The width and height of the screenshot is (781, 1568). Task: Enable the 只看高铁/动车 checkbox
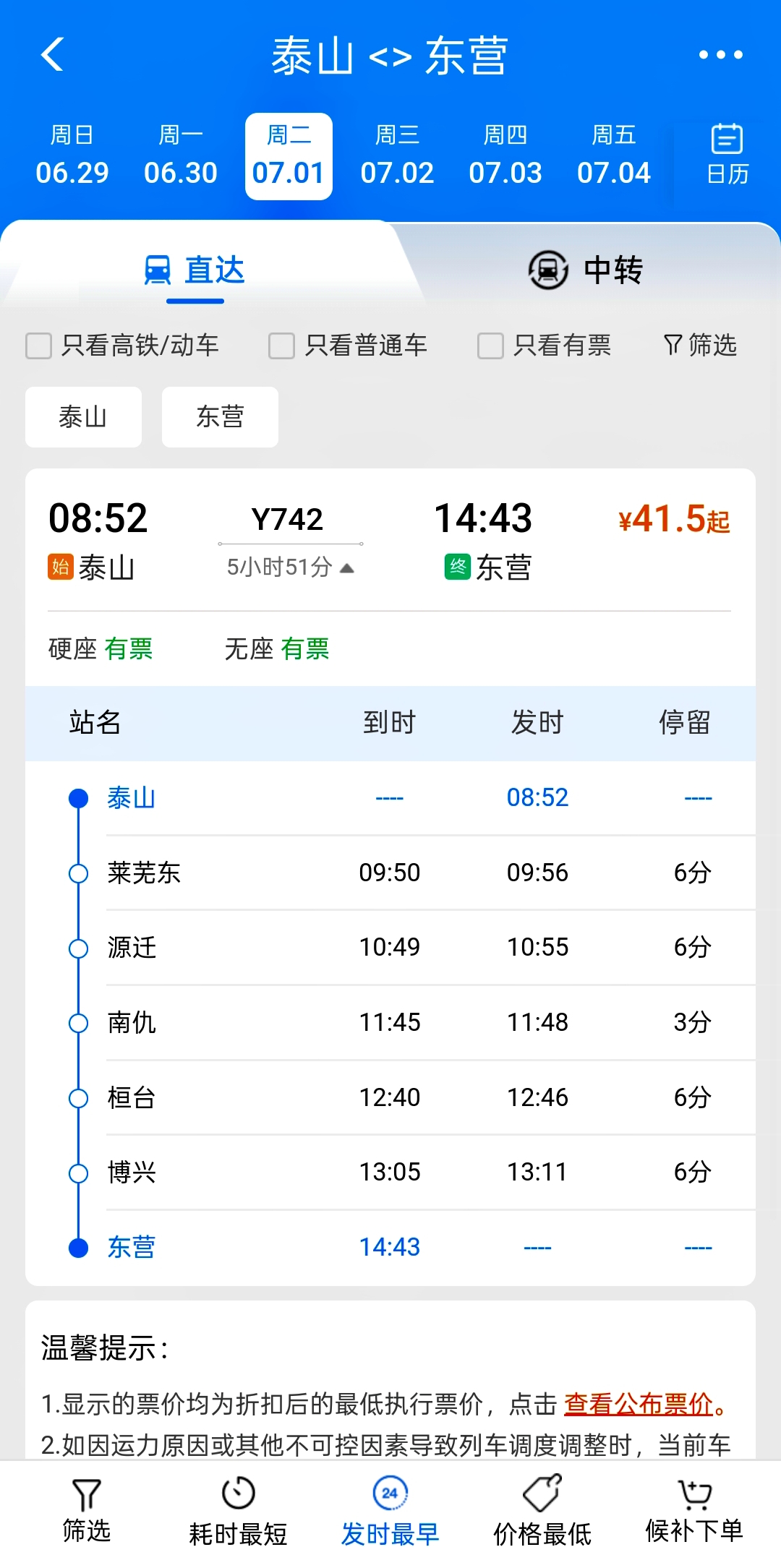(39, 346)
